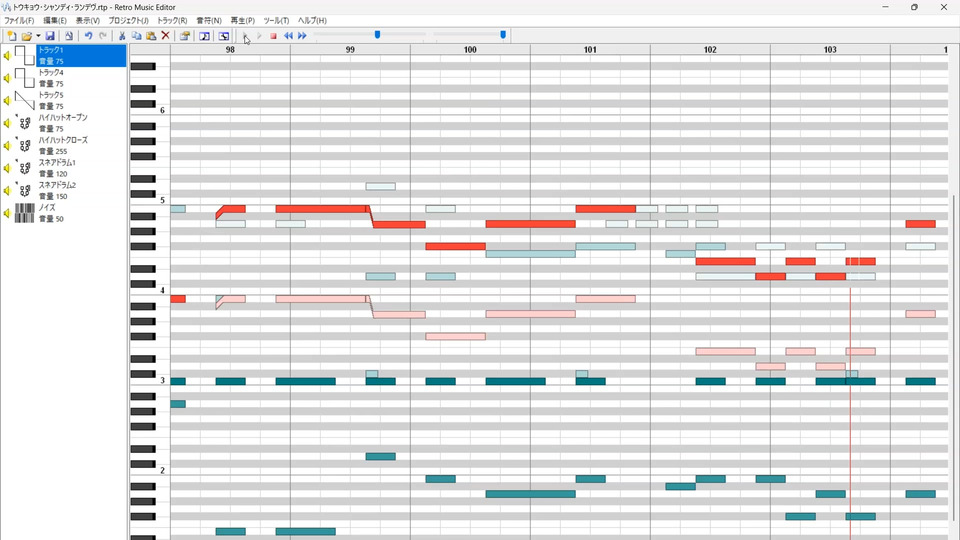Select the スネアドラム2 track name
Viewport: 960px width, 540px height.
click(58, 185)
